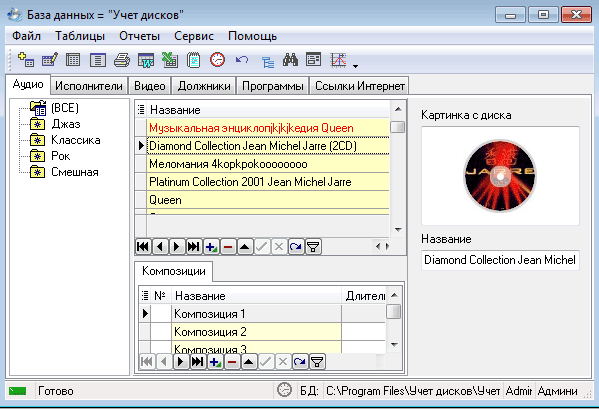Go to last record in compositions navigator
Viewport: 599px width, 409px height.
(198, 361)
